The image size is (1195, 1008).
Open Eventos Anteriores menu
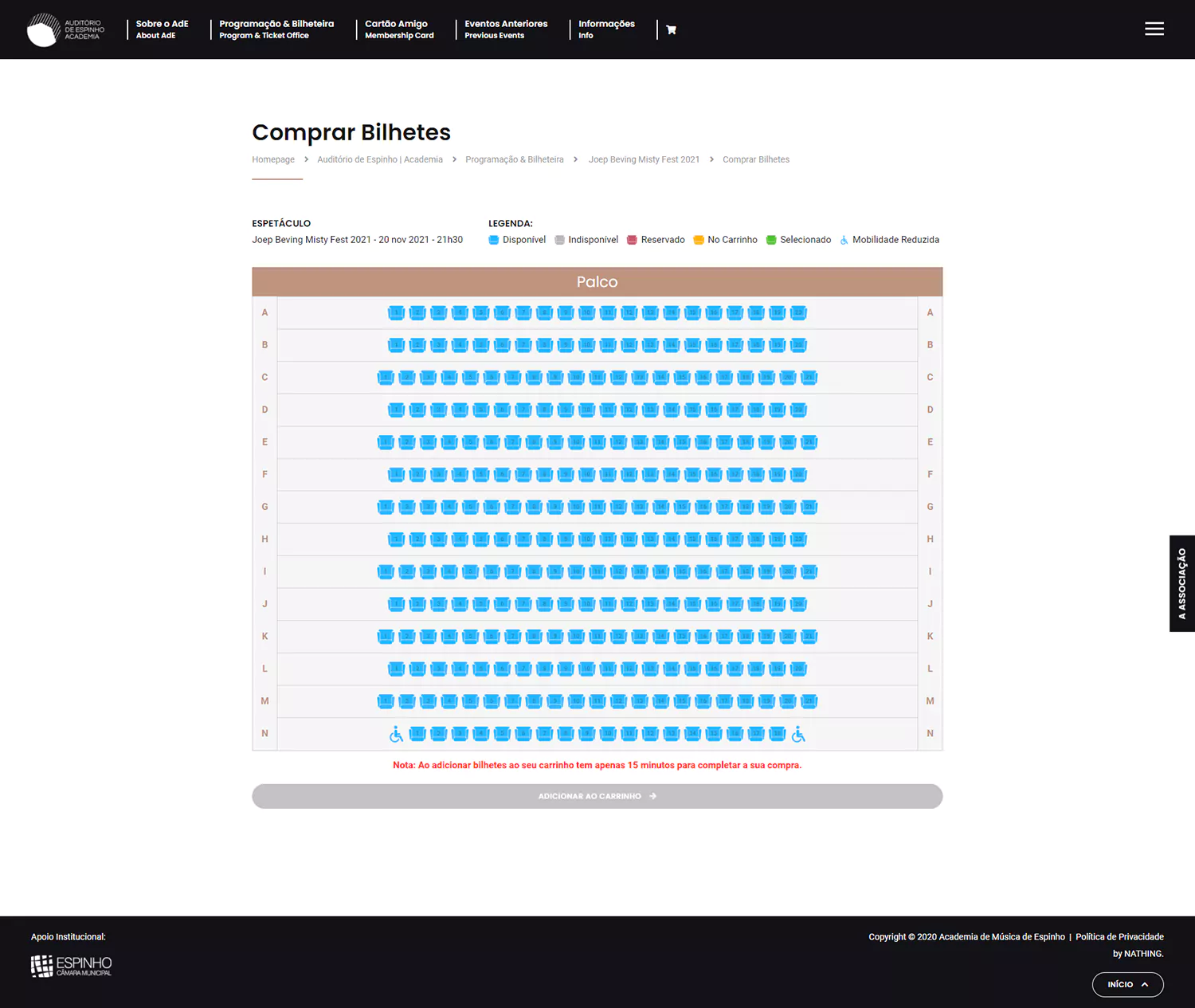507,29
